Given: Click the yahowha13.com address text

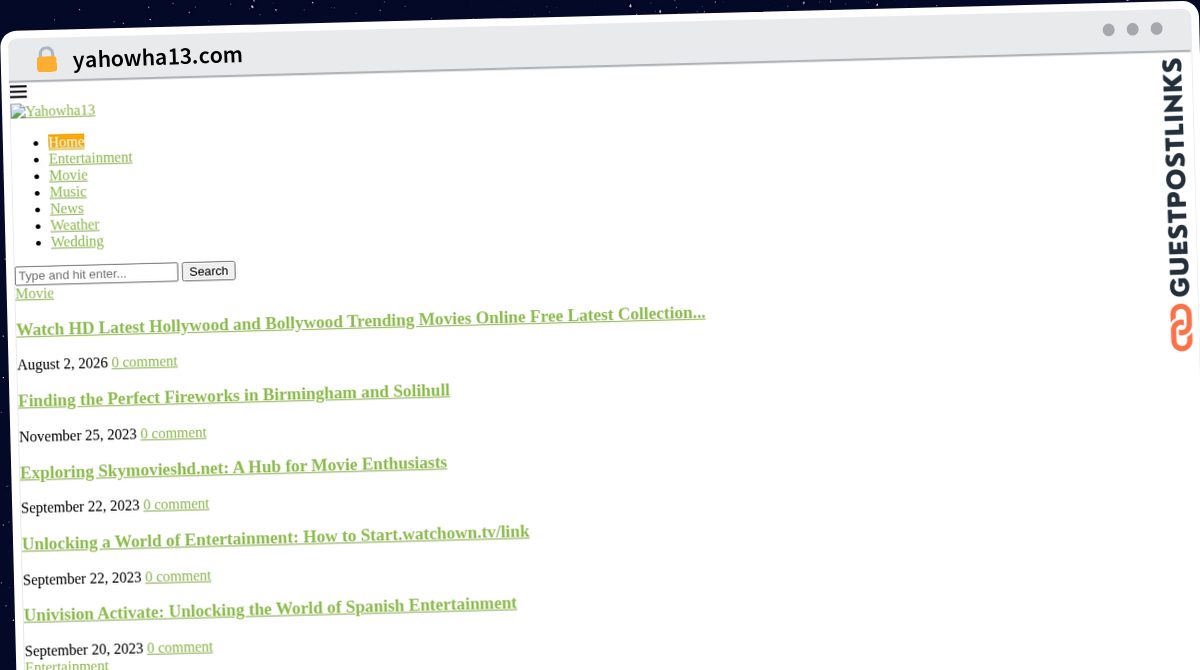Looking at the screenshot, I should click(x=158, y=57).
